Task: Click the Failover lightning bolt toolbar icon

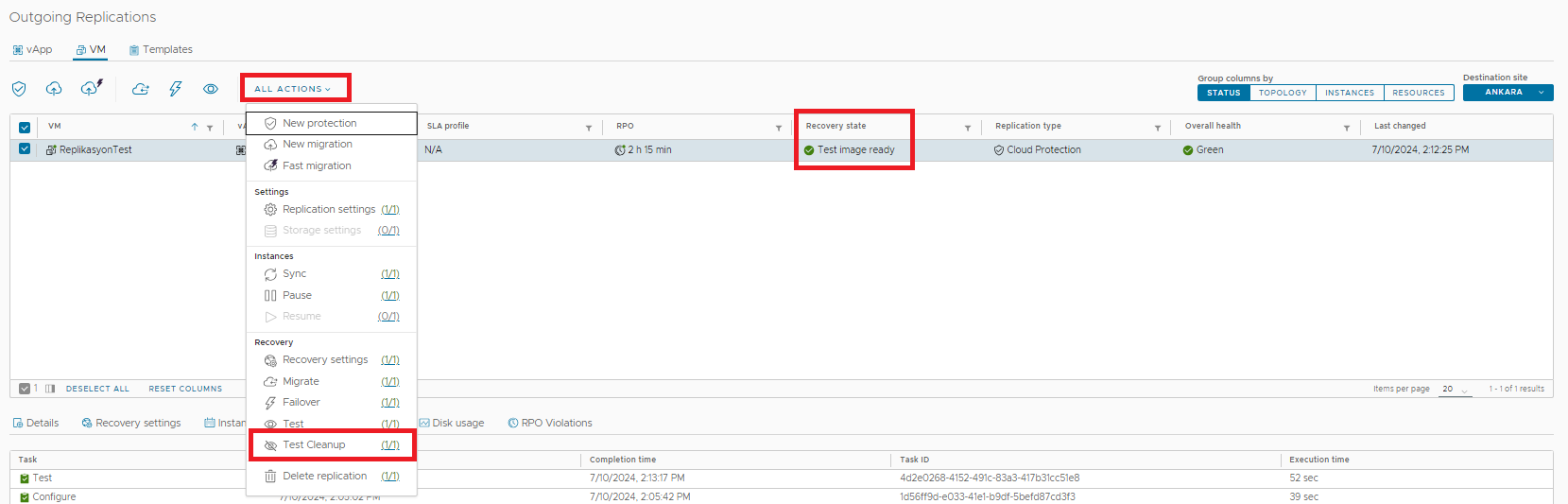Action: (175, 89)
